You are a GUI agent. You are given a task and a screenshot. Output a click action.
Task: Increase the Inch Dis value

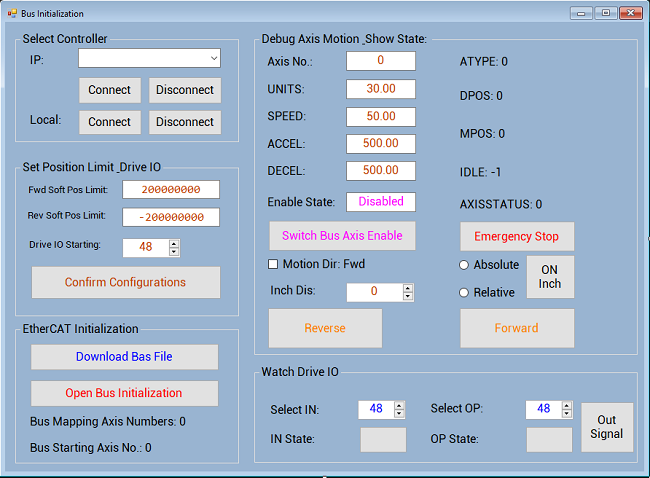click(x=408, y=288)
